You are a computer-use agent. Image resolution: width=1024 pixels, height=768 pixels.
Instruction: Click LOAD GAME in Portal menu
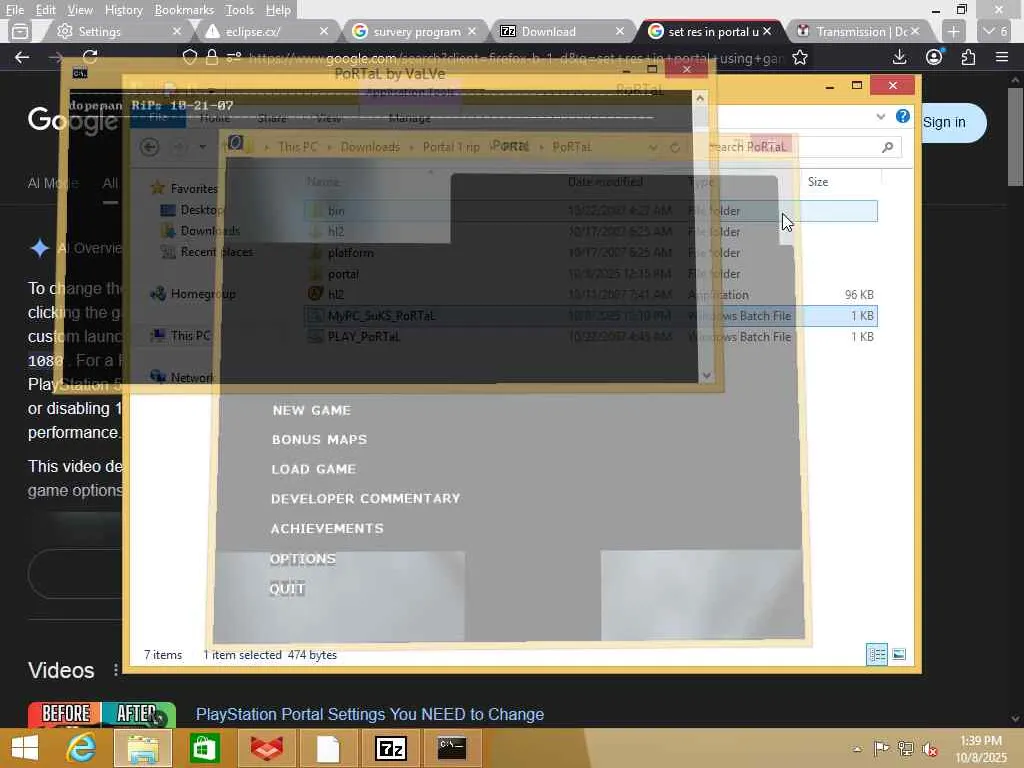click(x=313, y=469)
